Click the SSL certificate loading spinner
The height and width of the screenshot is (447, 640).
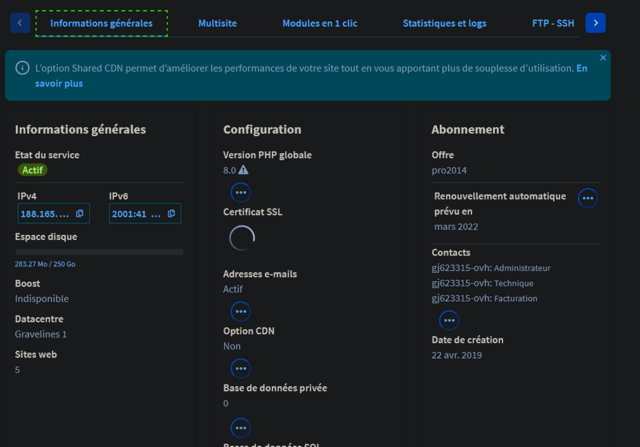click(242, 238)
